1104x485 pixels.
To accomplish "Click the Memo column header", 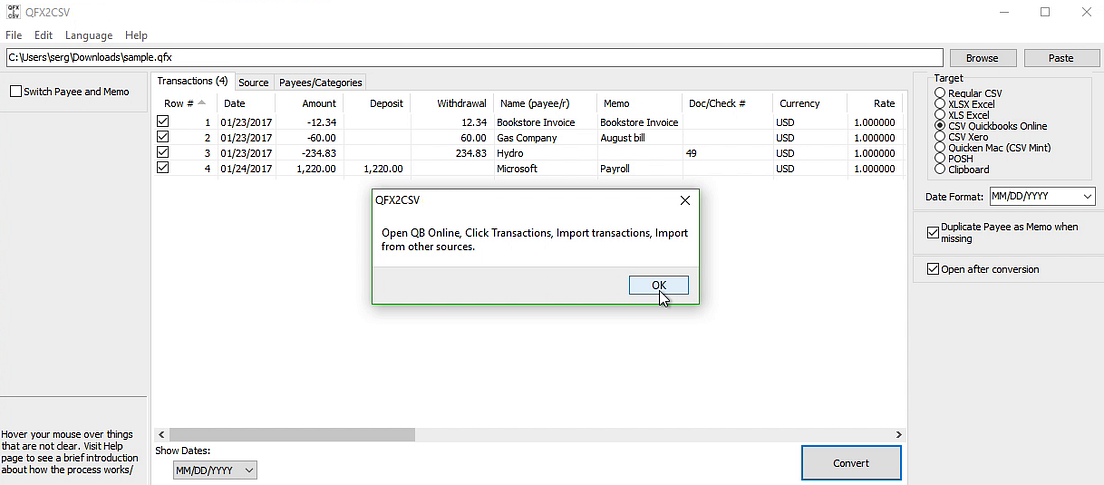I will (x=639, y=103).
